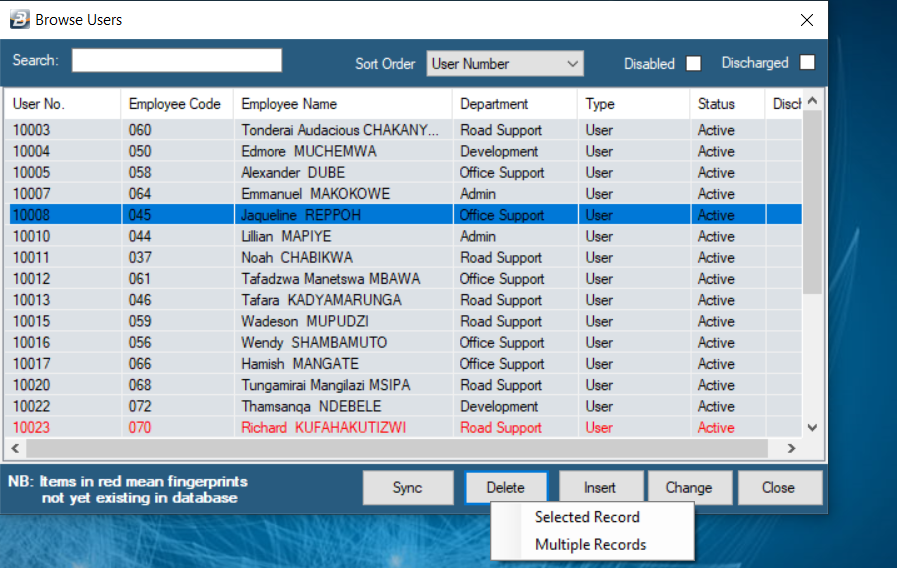The width and height of the screenshot is (897, 568).
Task: Click the Close button
Action: point(779,487)
